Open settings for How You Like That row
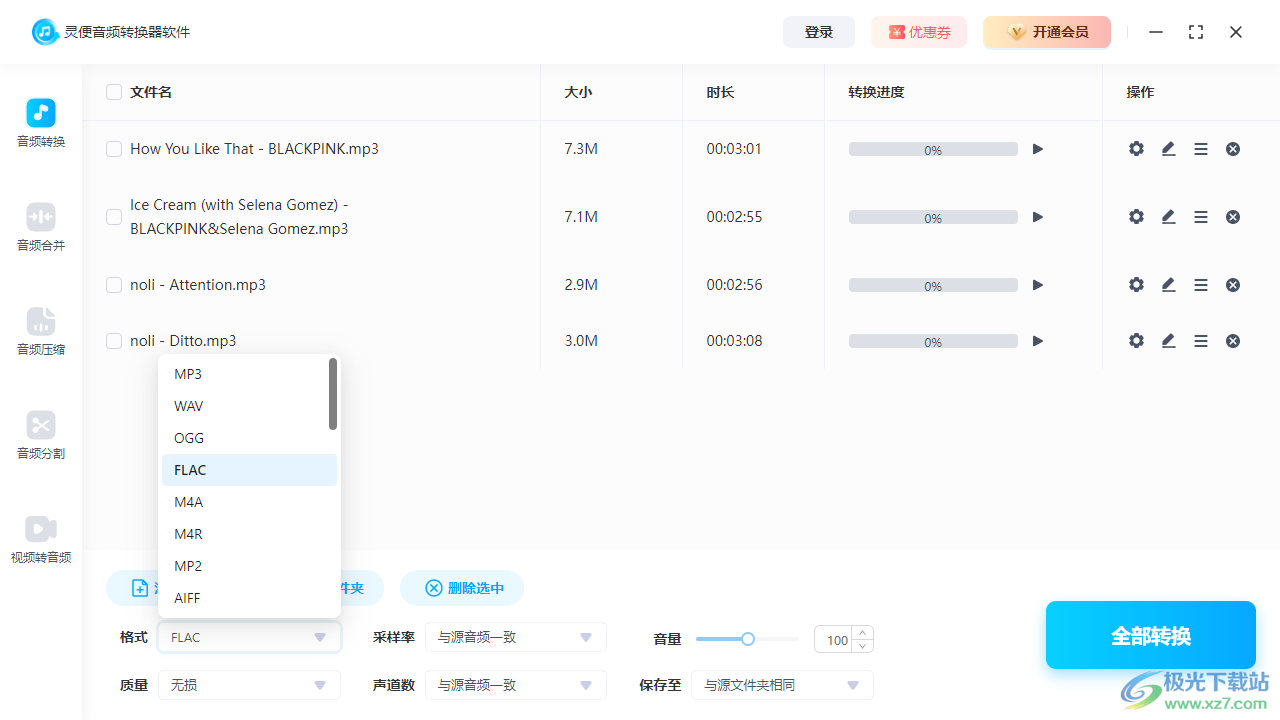 (1136, 149)
